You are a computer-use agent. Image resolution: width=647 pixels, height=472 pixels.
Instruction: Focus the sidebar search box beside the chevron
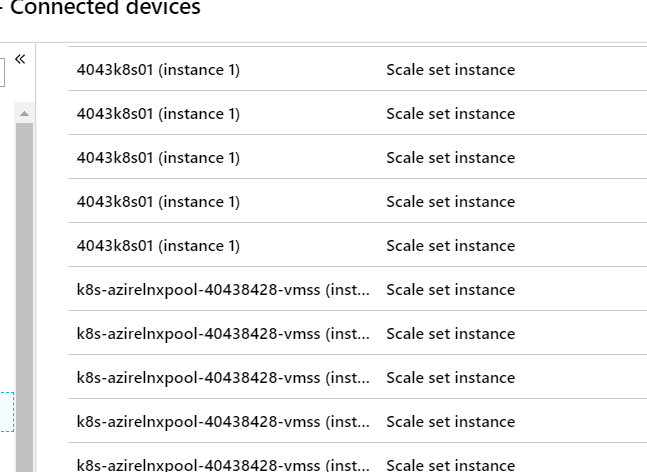(2, 72)
